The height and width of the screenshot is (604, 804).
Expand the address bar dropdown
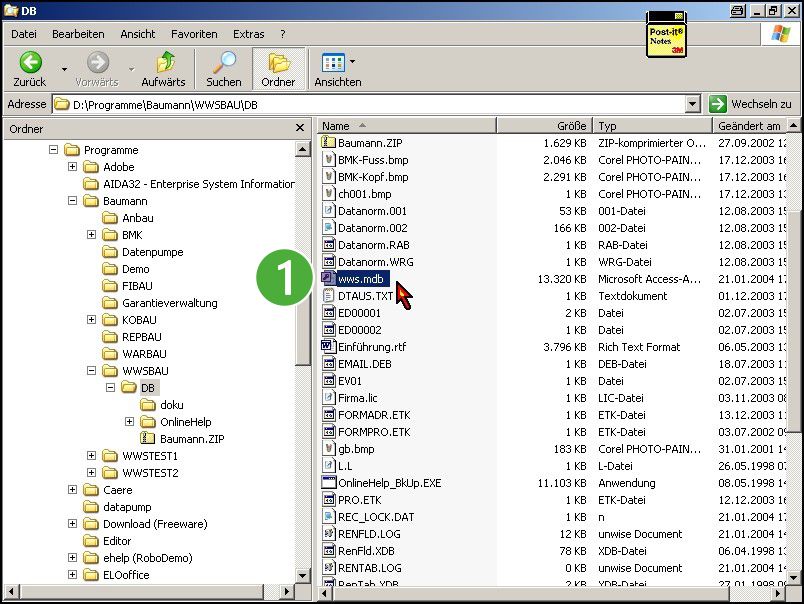(x=692, y=104)
